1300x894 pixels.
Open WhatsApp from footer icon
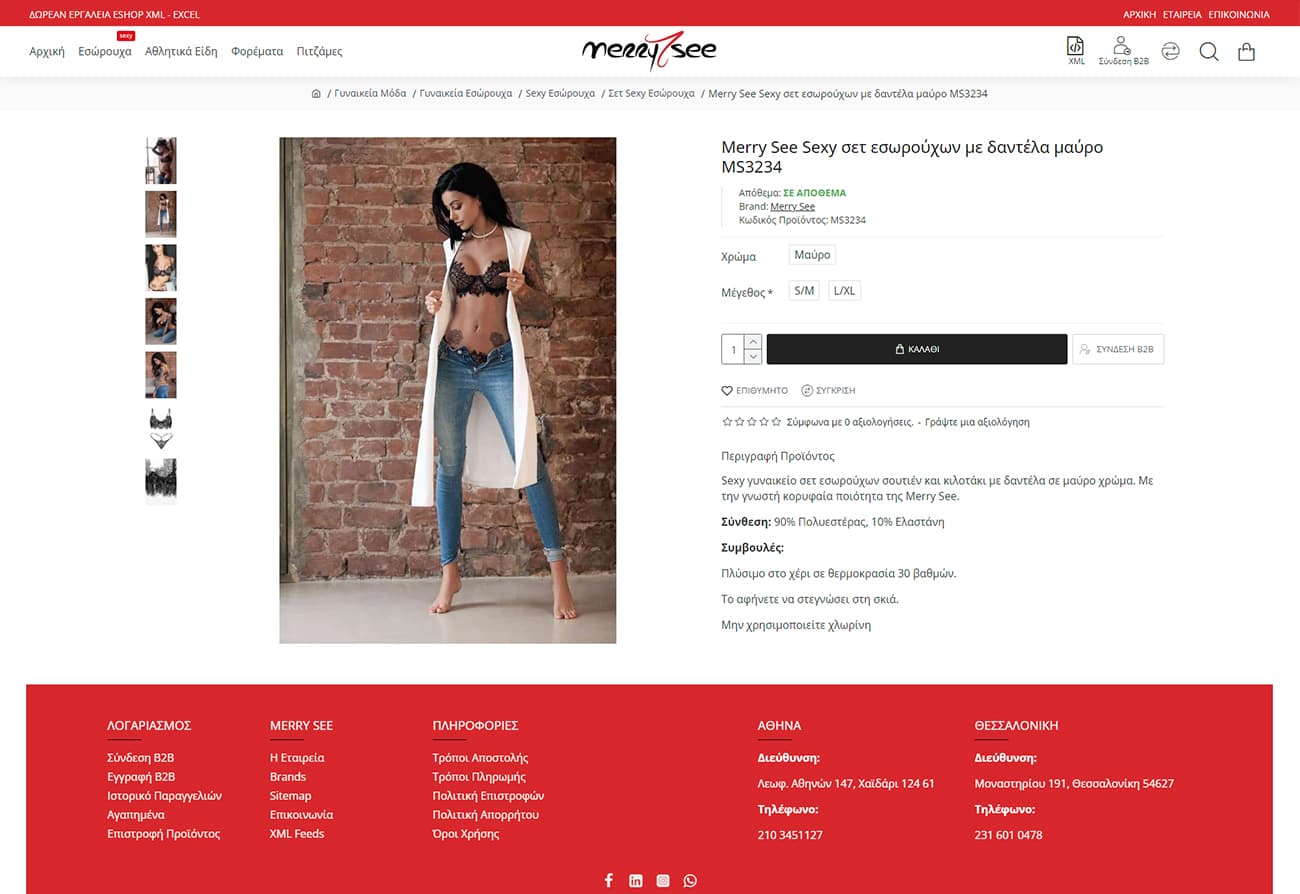pos(690,881)
